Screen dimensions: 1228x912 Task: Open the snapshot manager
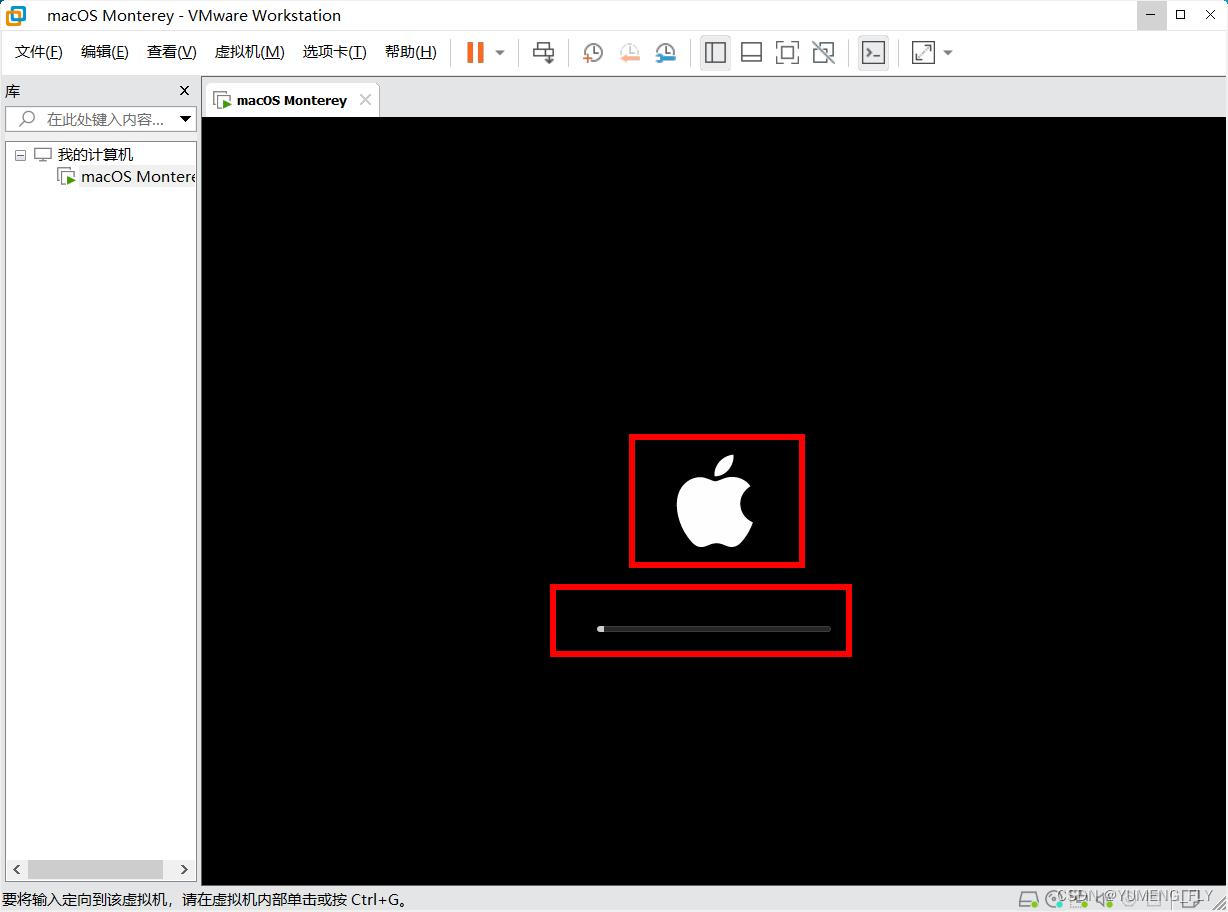tap(666, 53)
